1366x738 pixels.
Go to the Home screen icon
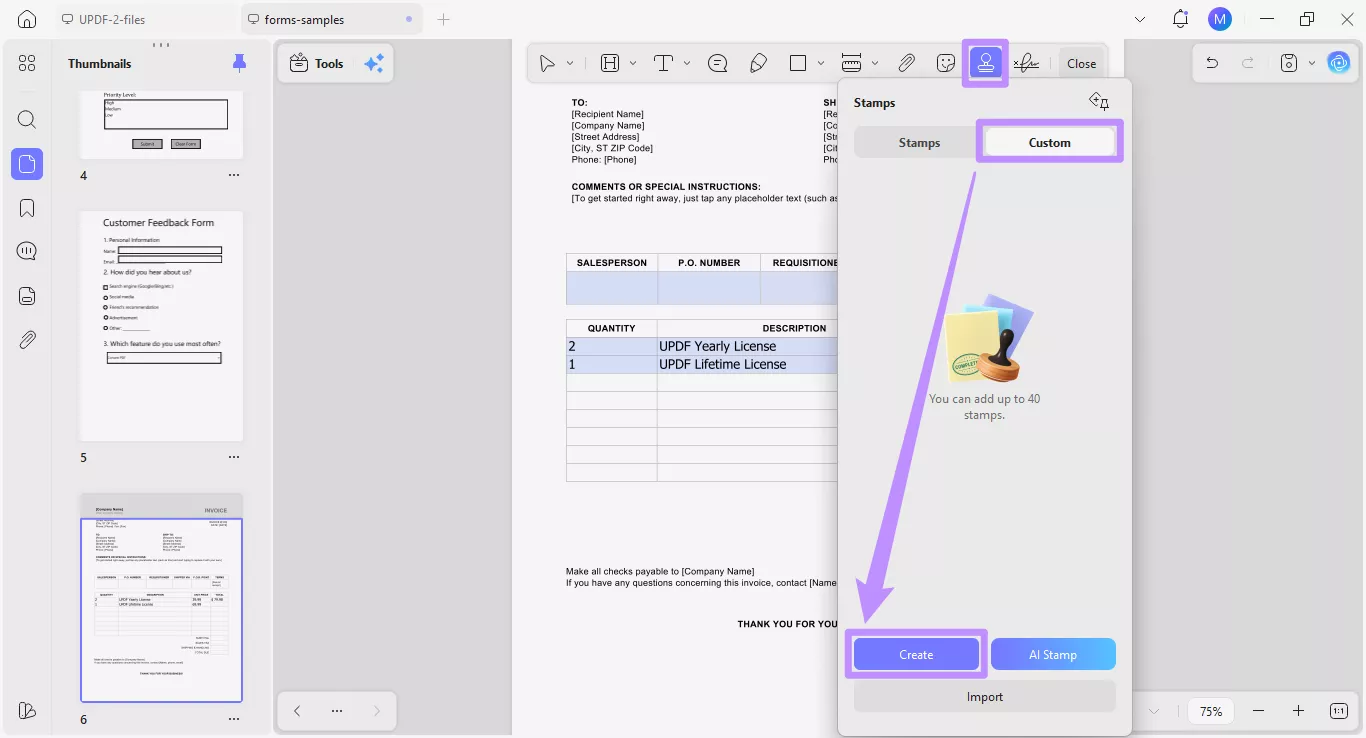(x=27, y=19)
